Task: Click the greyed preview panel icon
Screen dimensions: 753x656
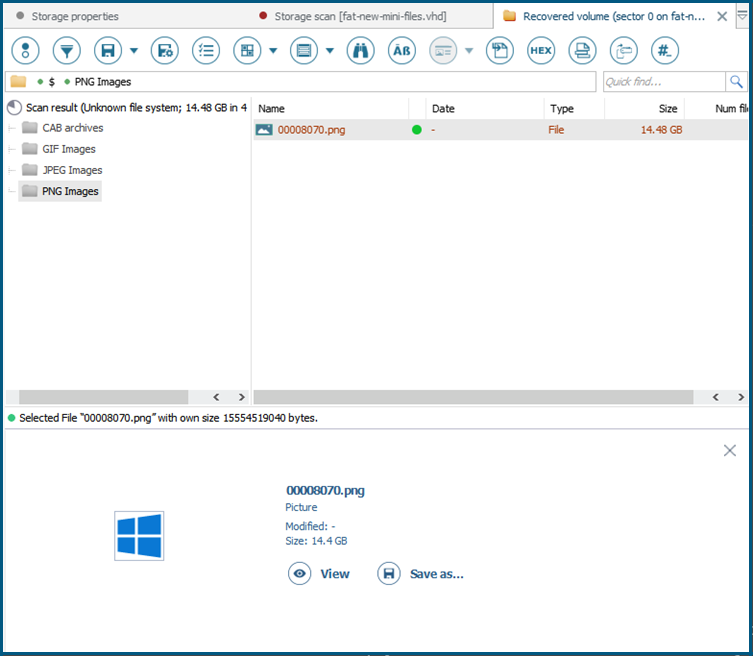Action: [443, 50]
